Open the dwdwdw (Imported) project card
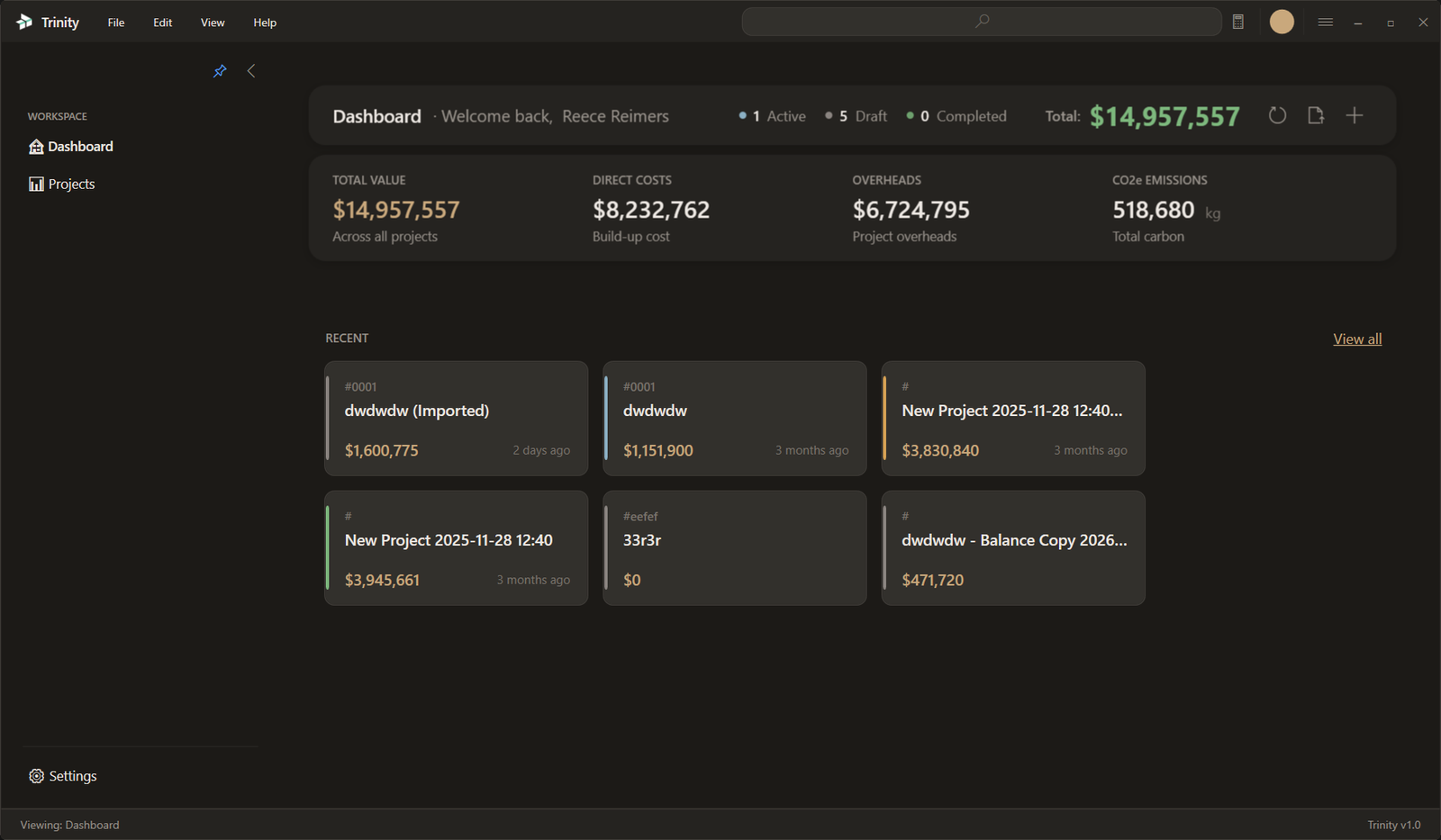Viewport: 1441px width, 840px height. [x=457, y=419]
